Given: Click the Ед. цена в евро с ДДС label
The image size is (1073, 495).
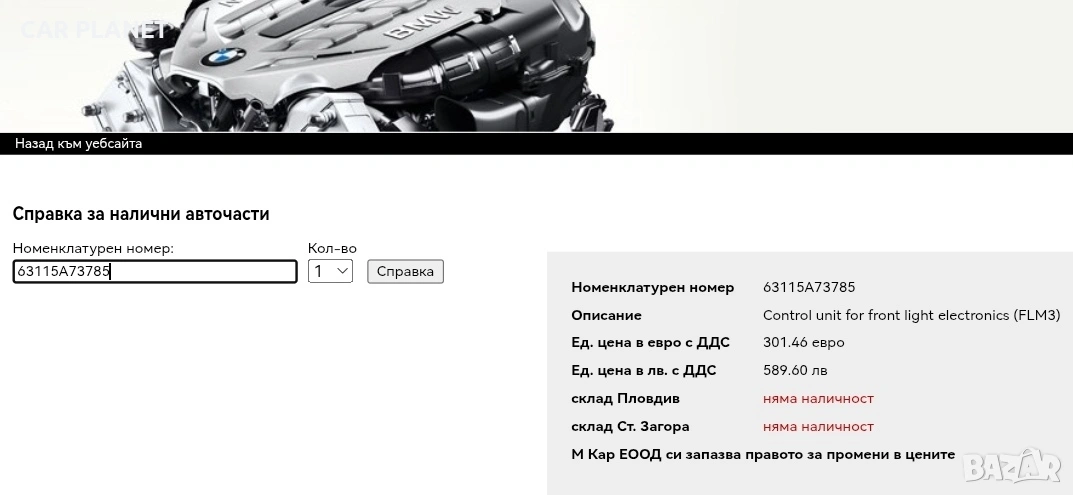Looking at the screenshot, I should (x=651, y=342).
